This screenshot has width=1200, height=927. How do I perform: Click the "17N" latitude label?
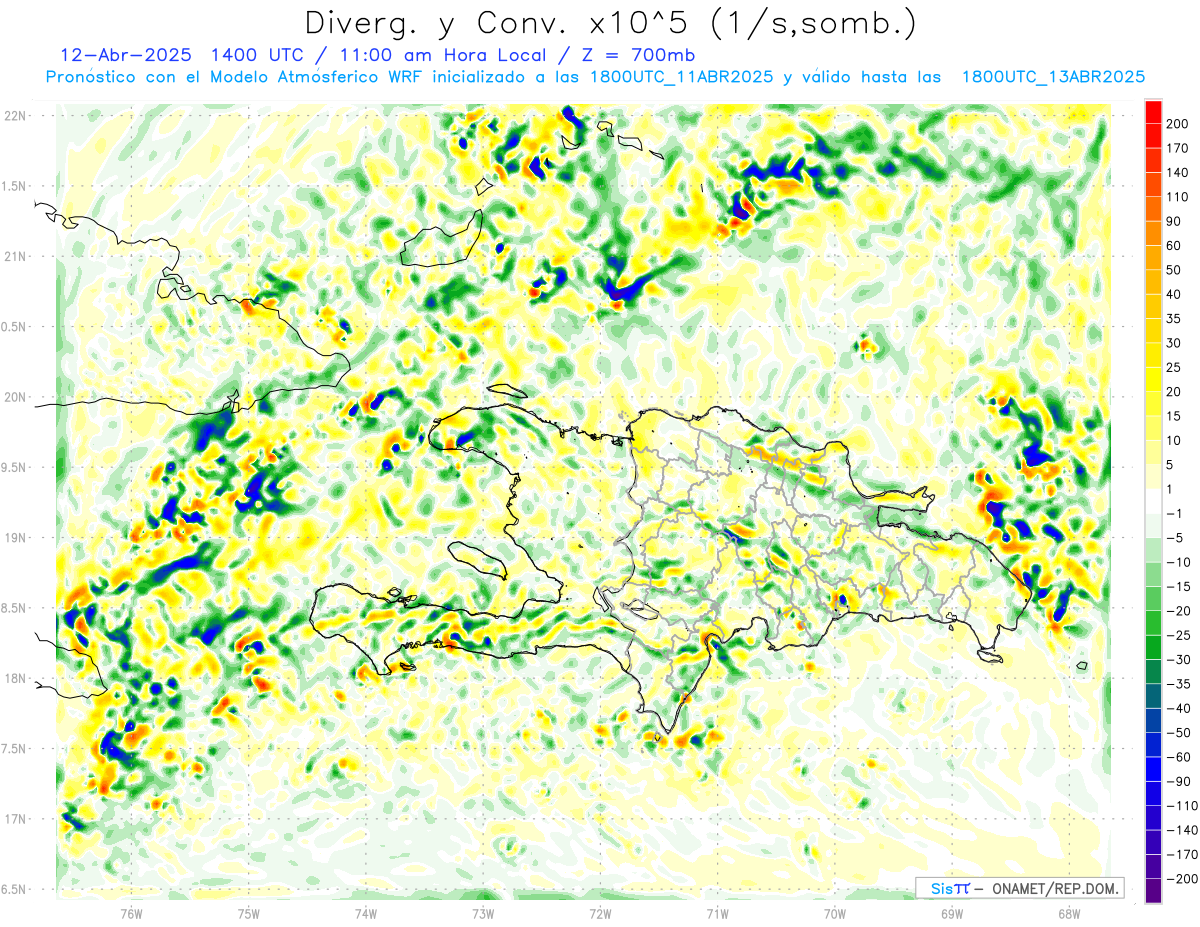15,819
